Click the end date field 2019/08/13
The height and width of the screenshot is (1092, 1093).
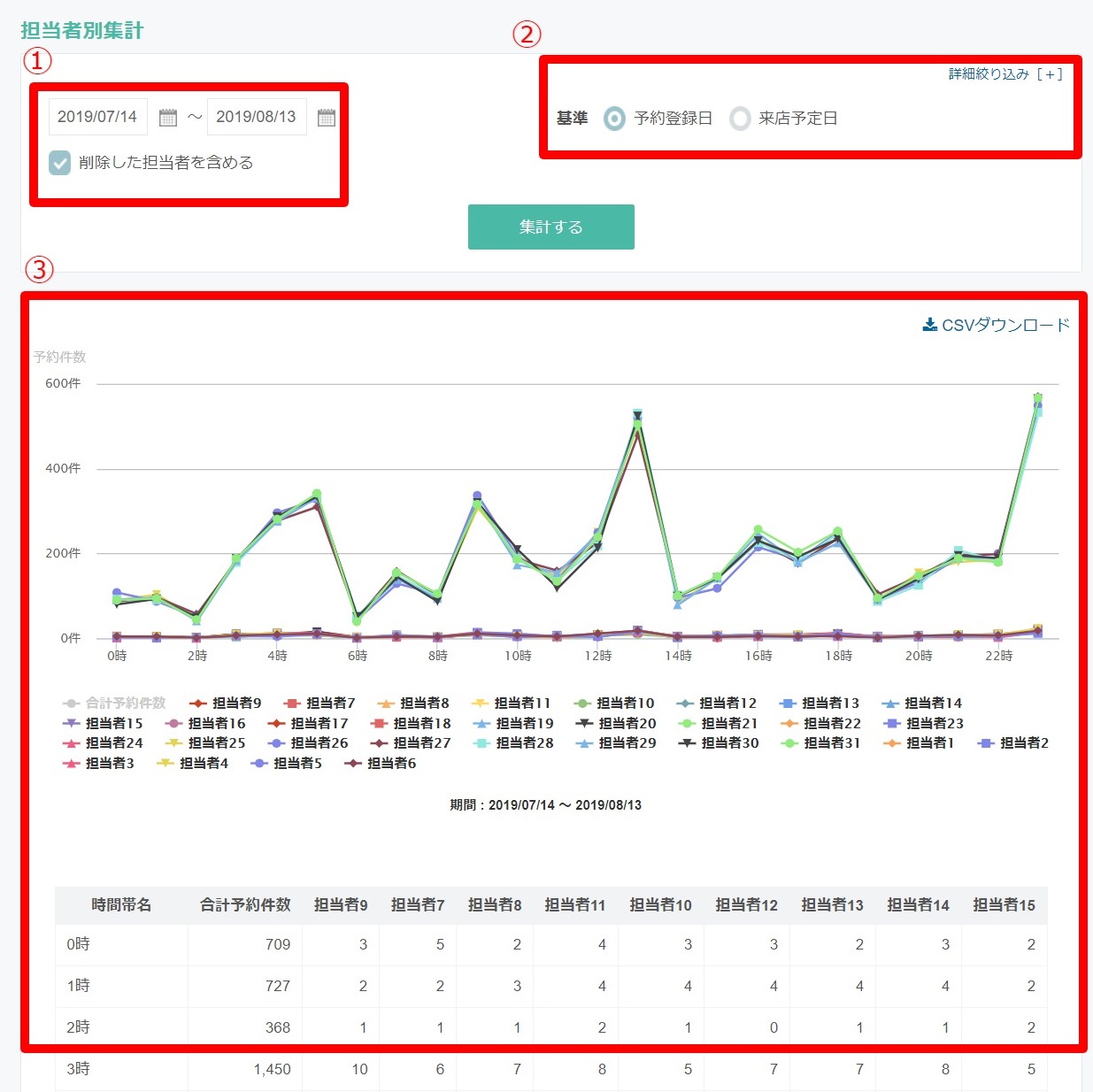tap(257, 117)
